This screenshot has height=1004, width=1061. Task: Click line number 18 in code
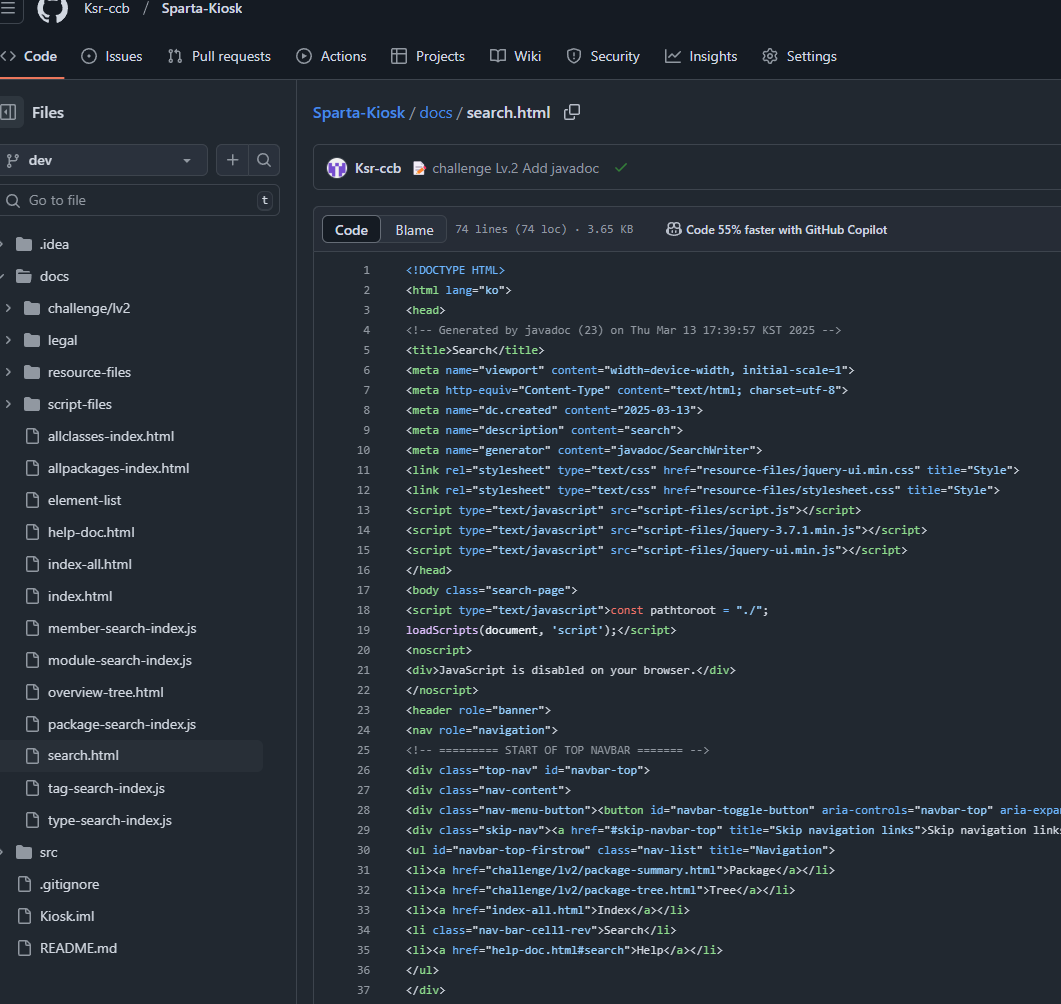pos(363,610)
